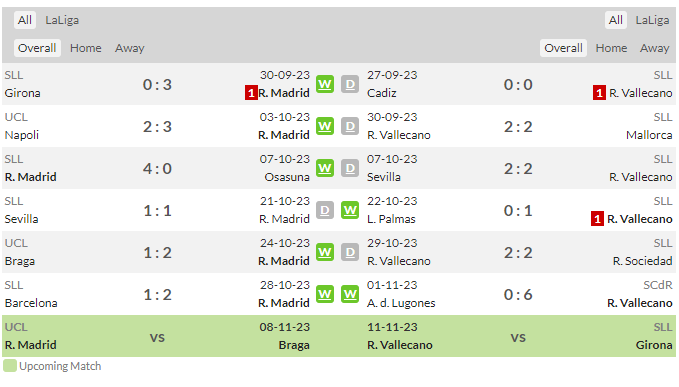Click red card icon in Cadiz row

pos(599,93)
